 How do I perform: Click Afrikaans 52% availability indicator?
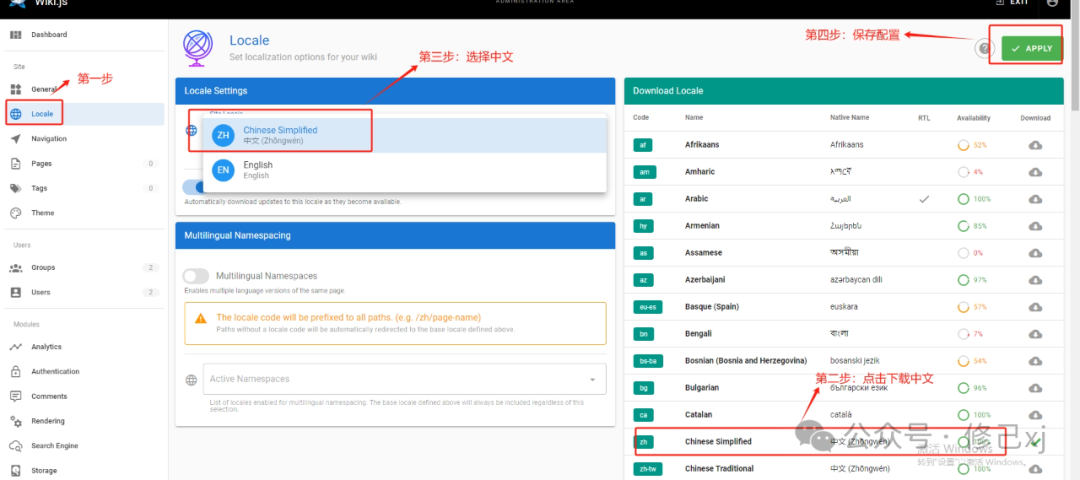coord(973,145)
